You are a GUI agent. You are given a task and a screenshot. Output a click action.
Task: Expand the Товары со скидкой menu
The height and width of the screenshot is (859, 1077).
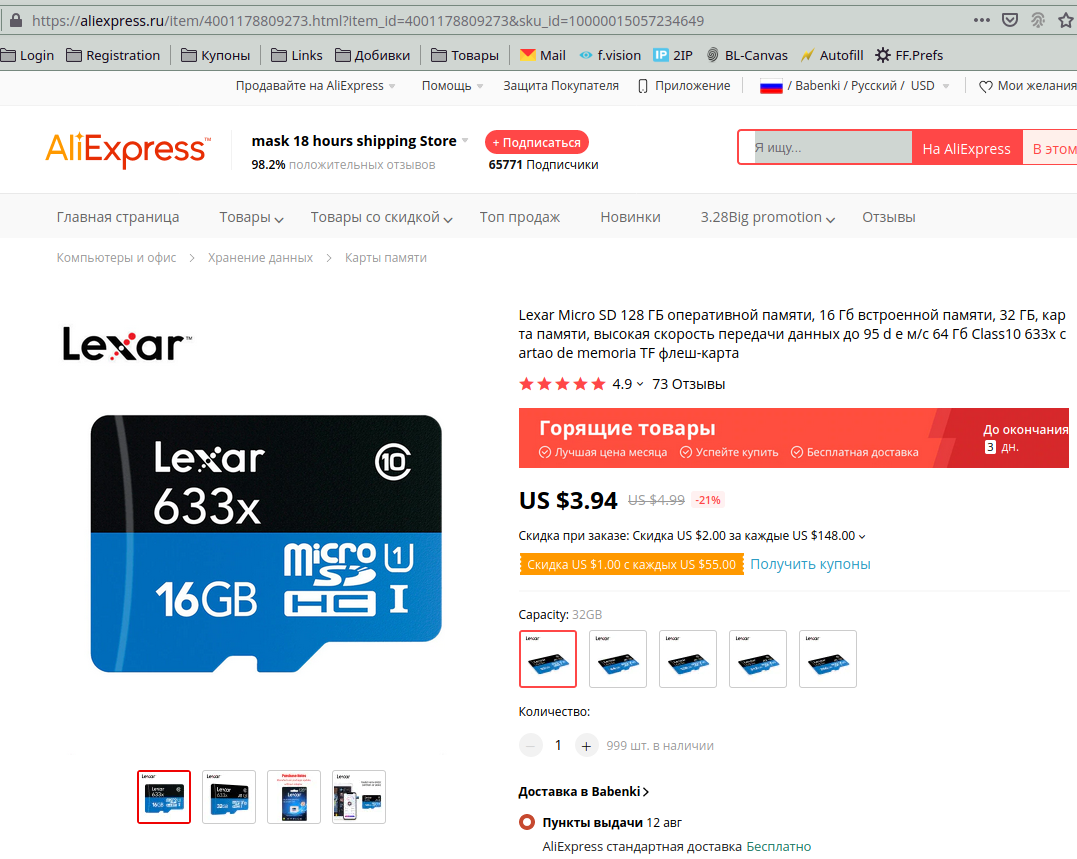coord(381,218)
